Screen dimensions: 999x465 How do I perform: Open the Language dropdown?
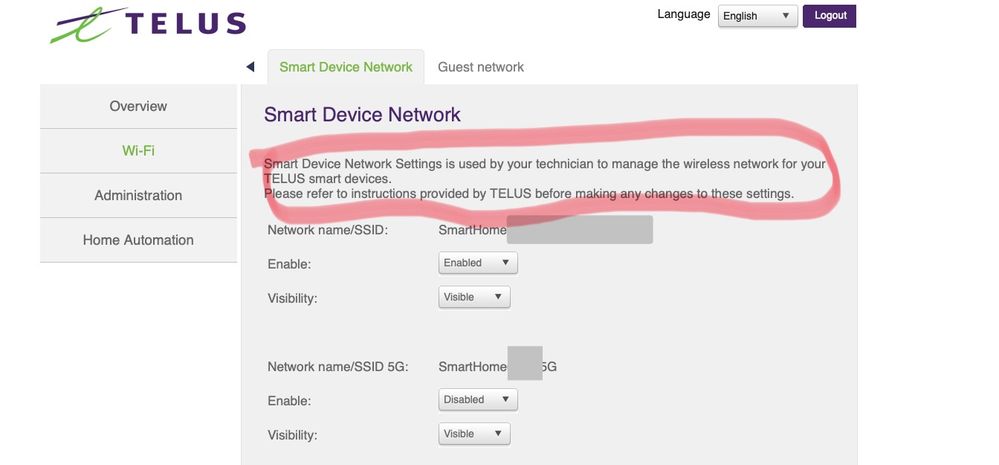tap(757, 16)
